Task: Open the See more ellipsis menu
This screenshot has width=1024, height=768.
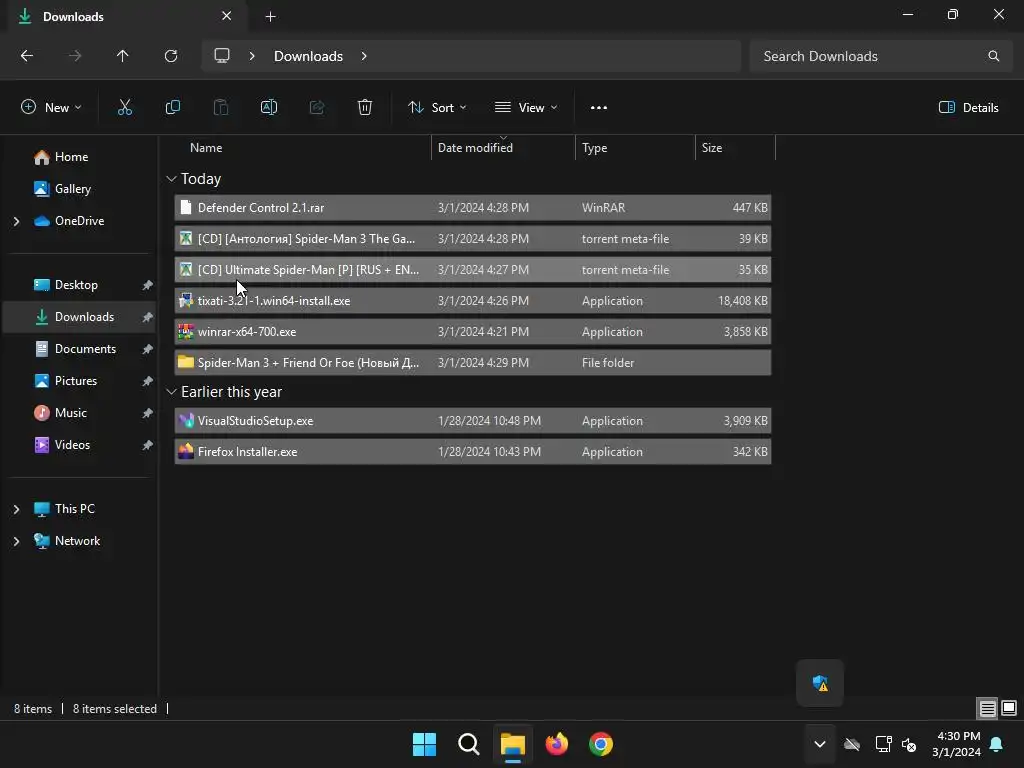Action: pyautogui.click(x=599, y=108)
